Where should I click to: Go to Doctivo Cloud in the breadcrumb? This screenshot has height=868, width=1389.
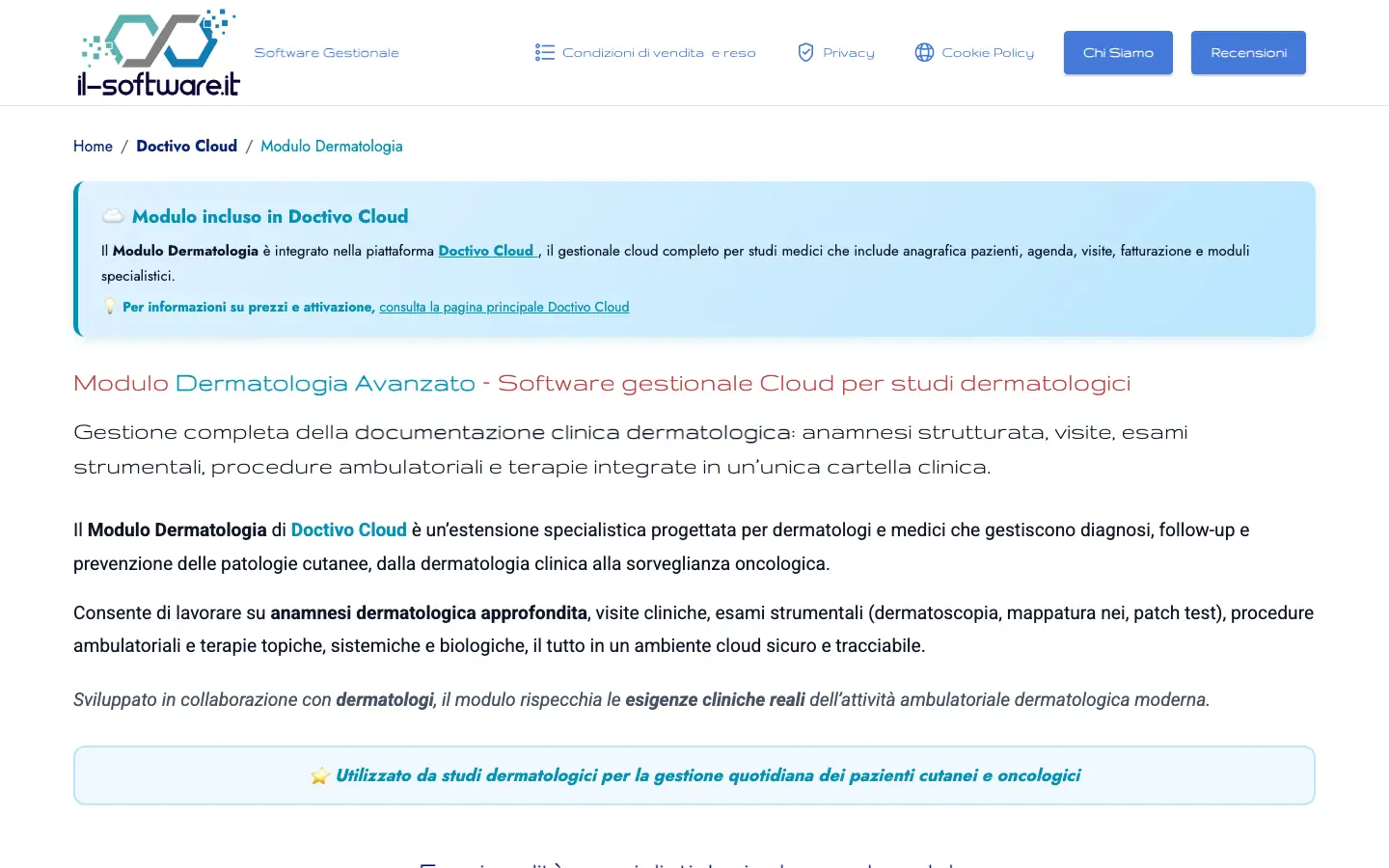[x=186, y=146]
